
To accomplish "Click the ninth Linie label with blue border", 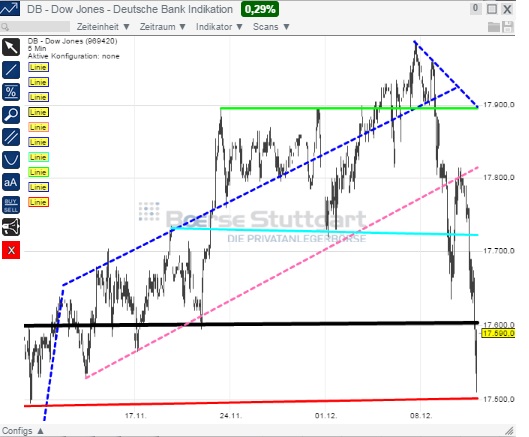I will point(38,187).
